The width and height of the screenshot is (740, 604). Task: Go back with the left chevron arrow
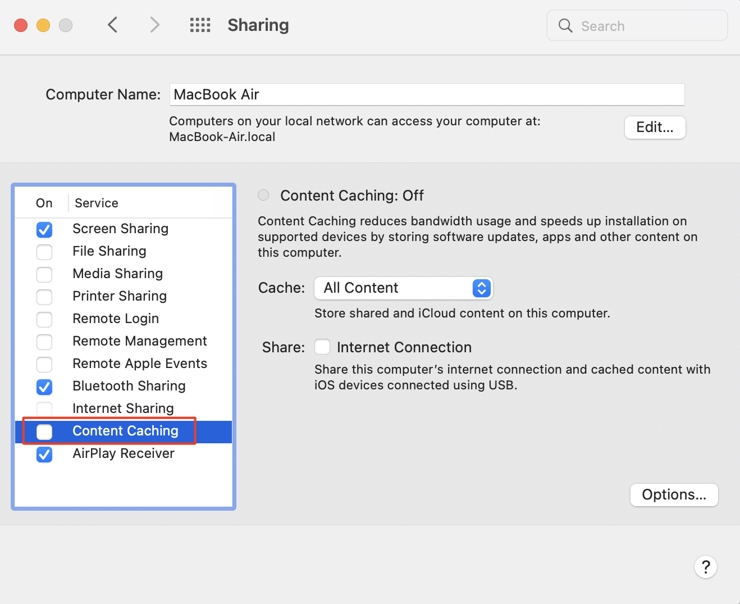pos(112,25)
